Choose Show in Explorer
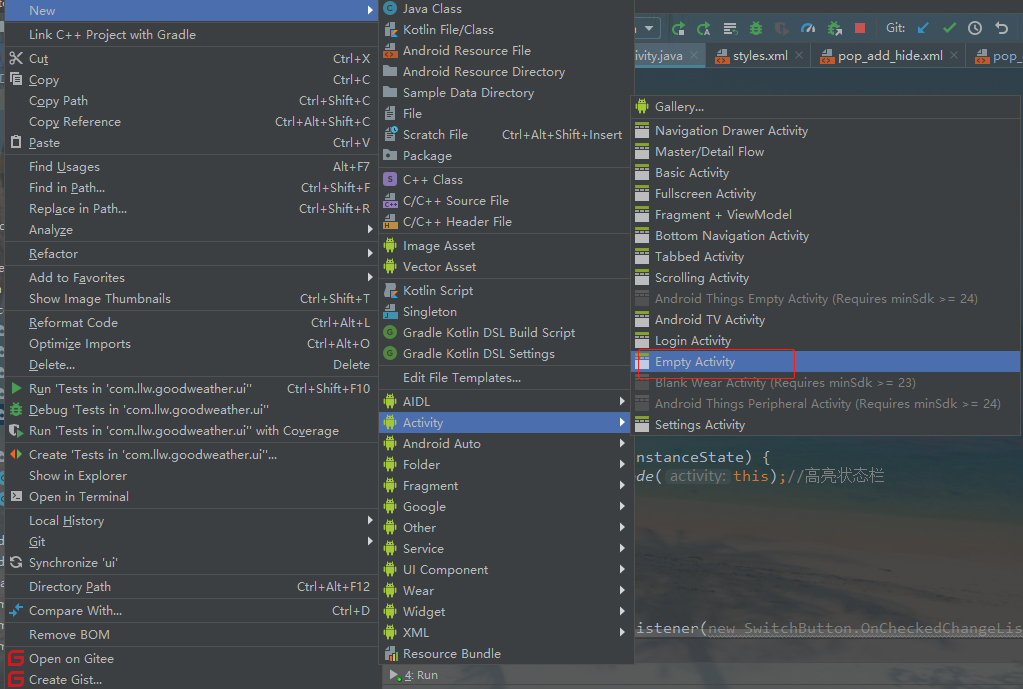Image resolution: width=1023 pixels, height=689 pixels. (x=191, y=476)
